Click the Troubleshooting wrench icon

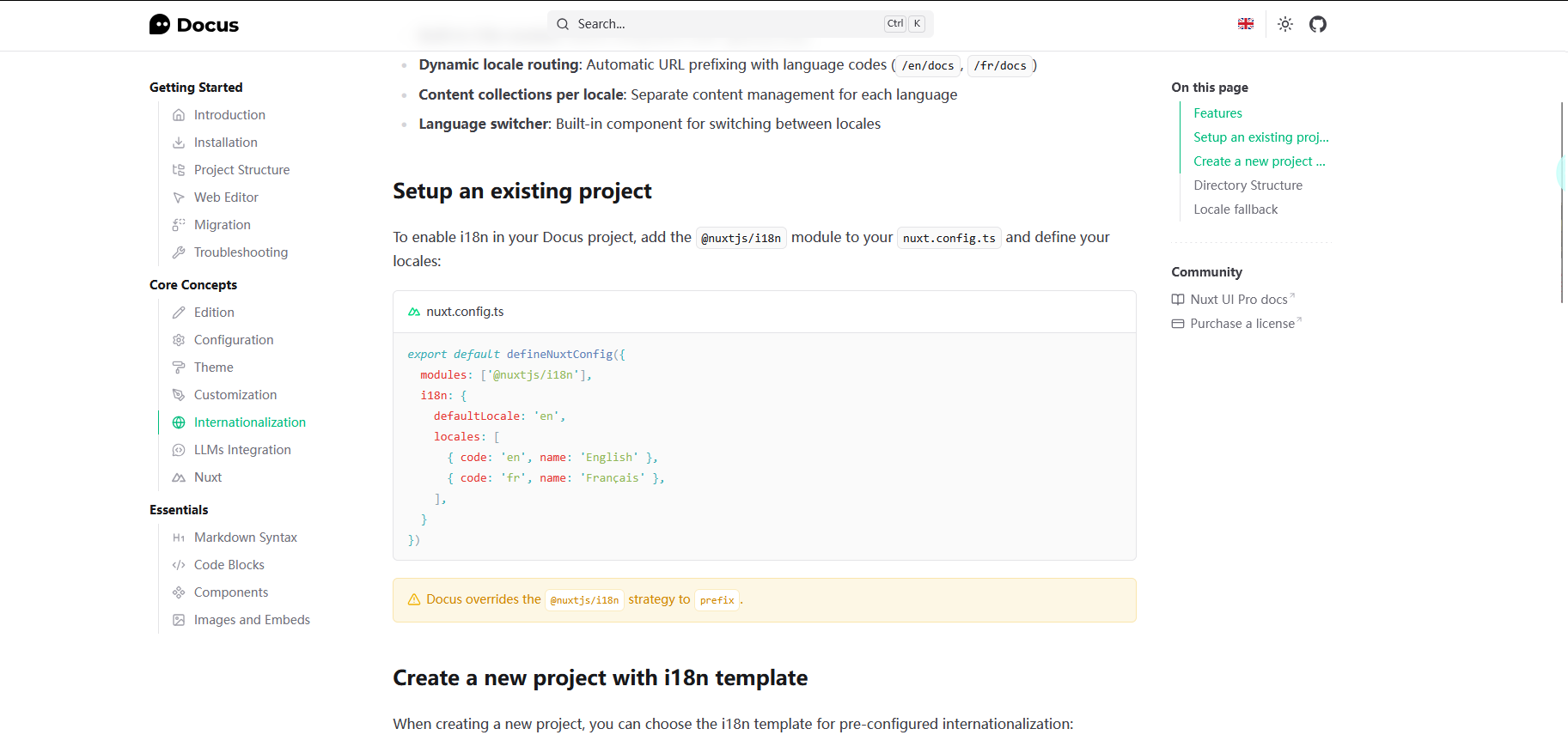(179, 252)
